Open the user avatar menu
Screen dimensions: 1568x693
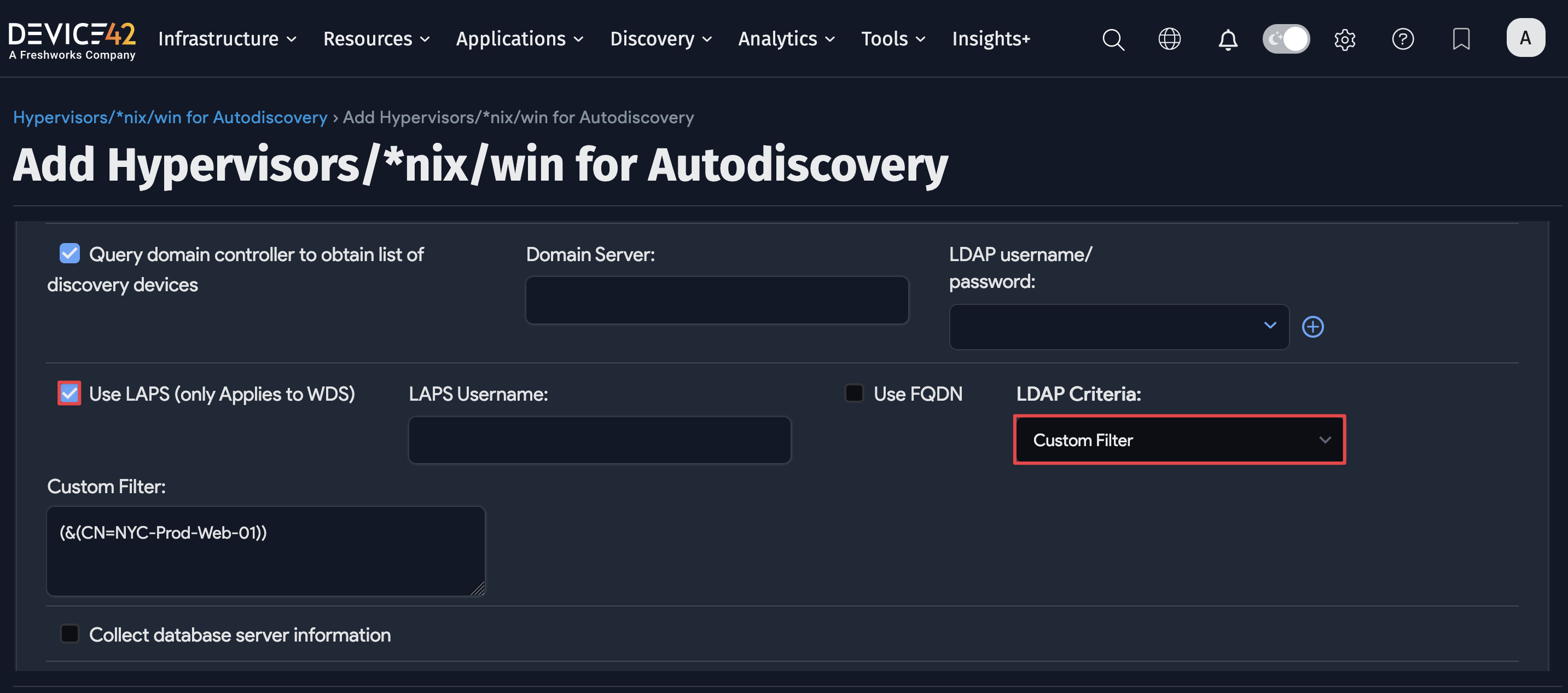pos(1525,38)
